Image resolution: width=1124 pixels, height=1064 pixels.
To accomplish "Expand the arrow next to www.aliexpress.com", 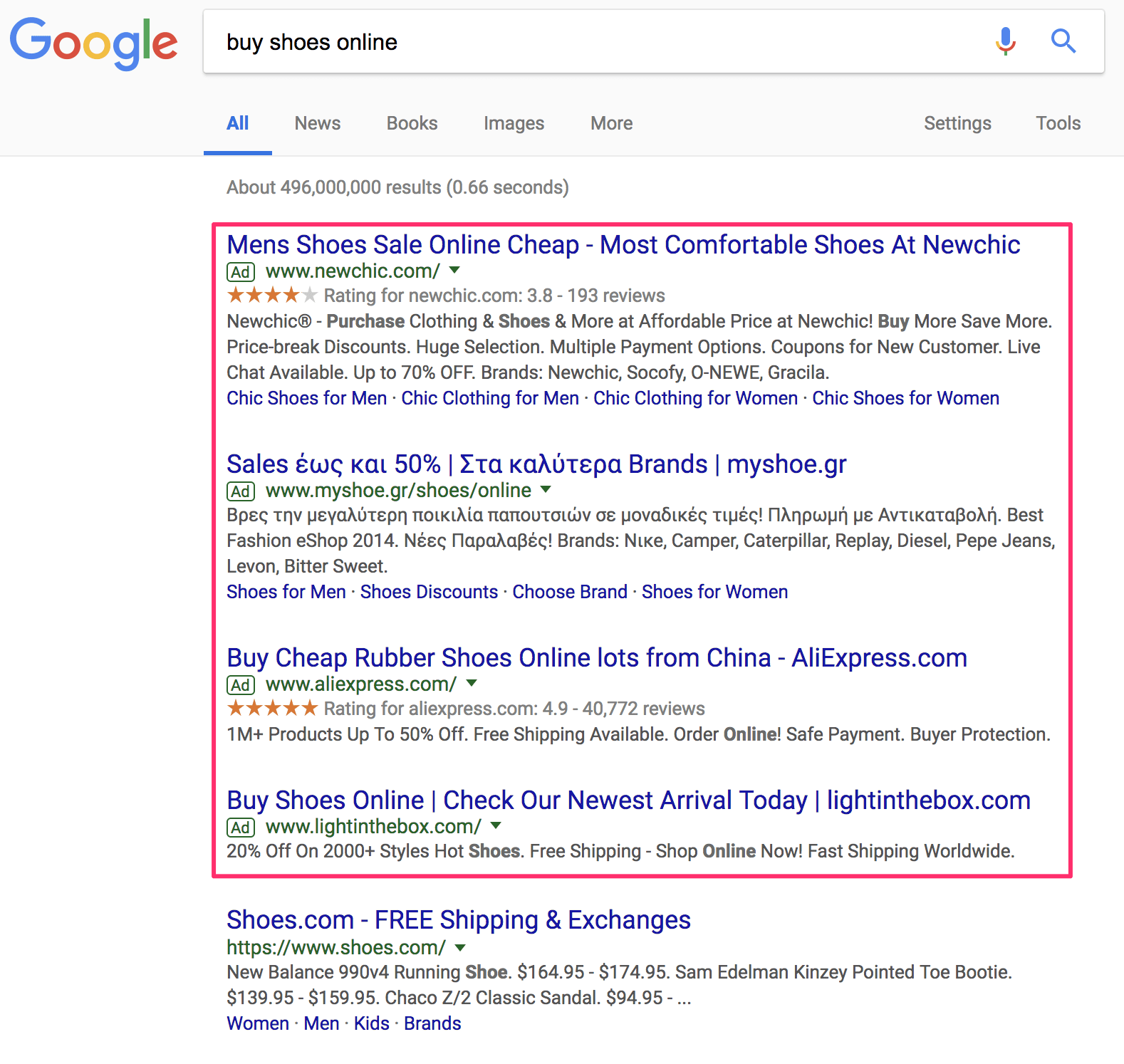I will point(472,684).
